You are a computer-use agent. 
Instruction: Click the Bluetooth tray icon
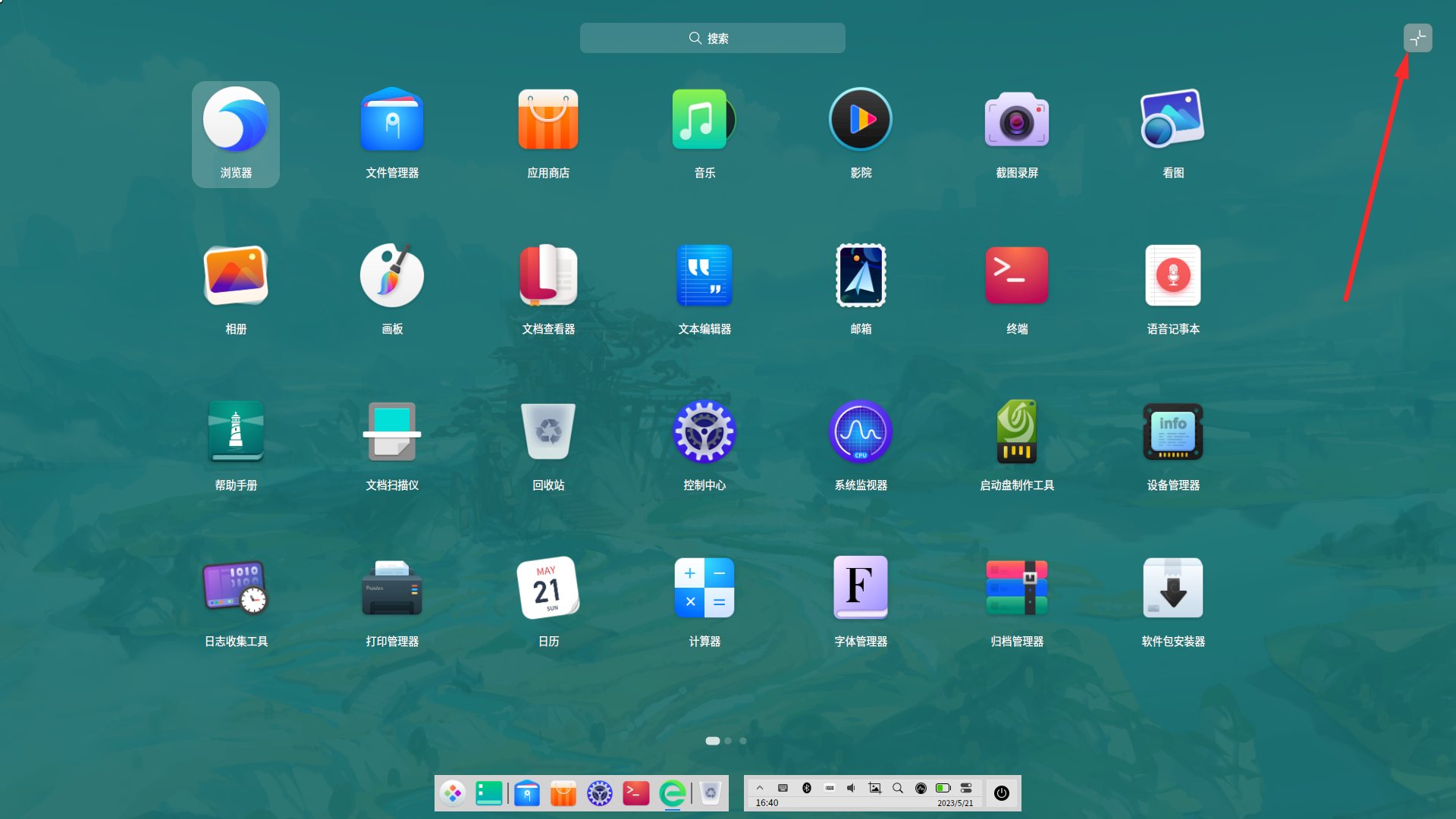click(x=807, y=788)
